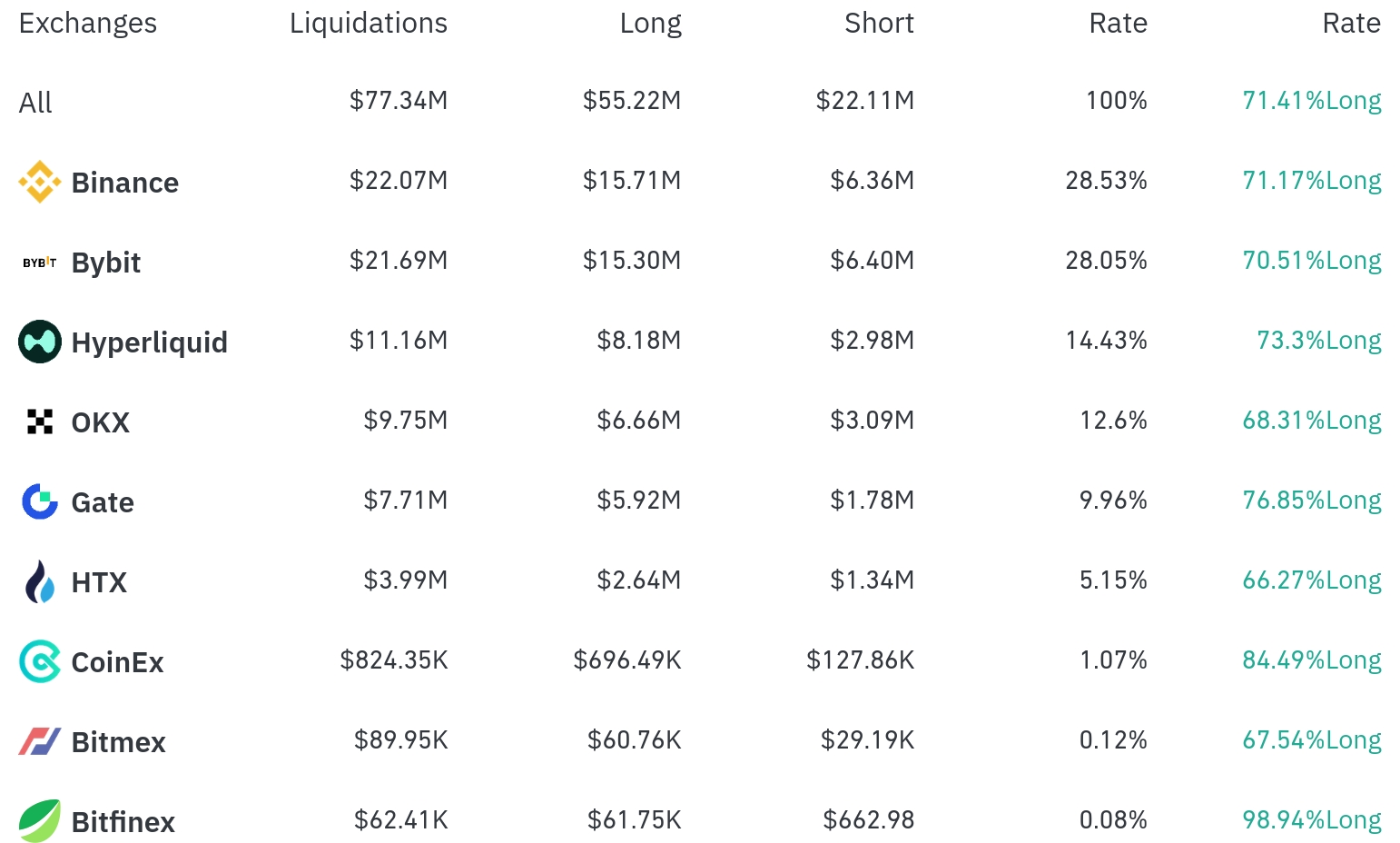Image resolution: width=1400 pixels, height=843 pixels.
Task: Open the Bybit exchange name link
Action: pyautogui.click(x=106, y=263)
